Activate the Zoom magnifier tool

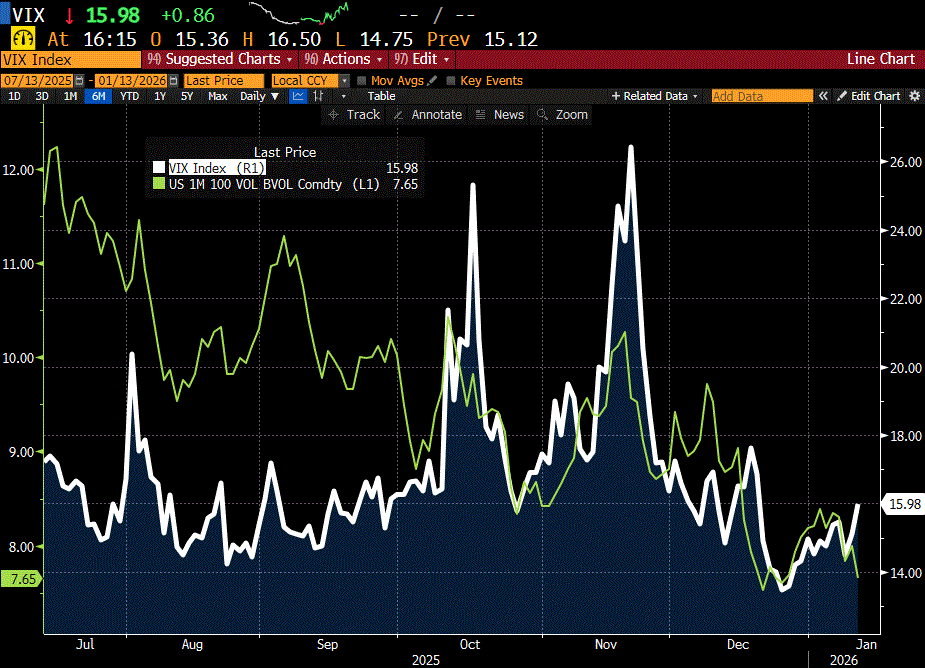coord(562,114)
